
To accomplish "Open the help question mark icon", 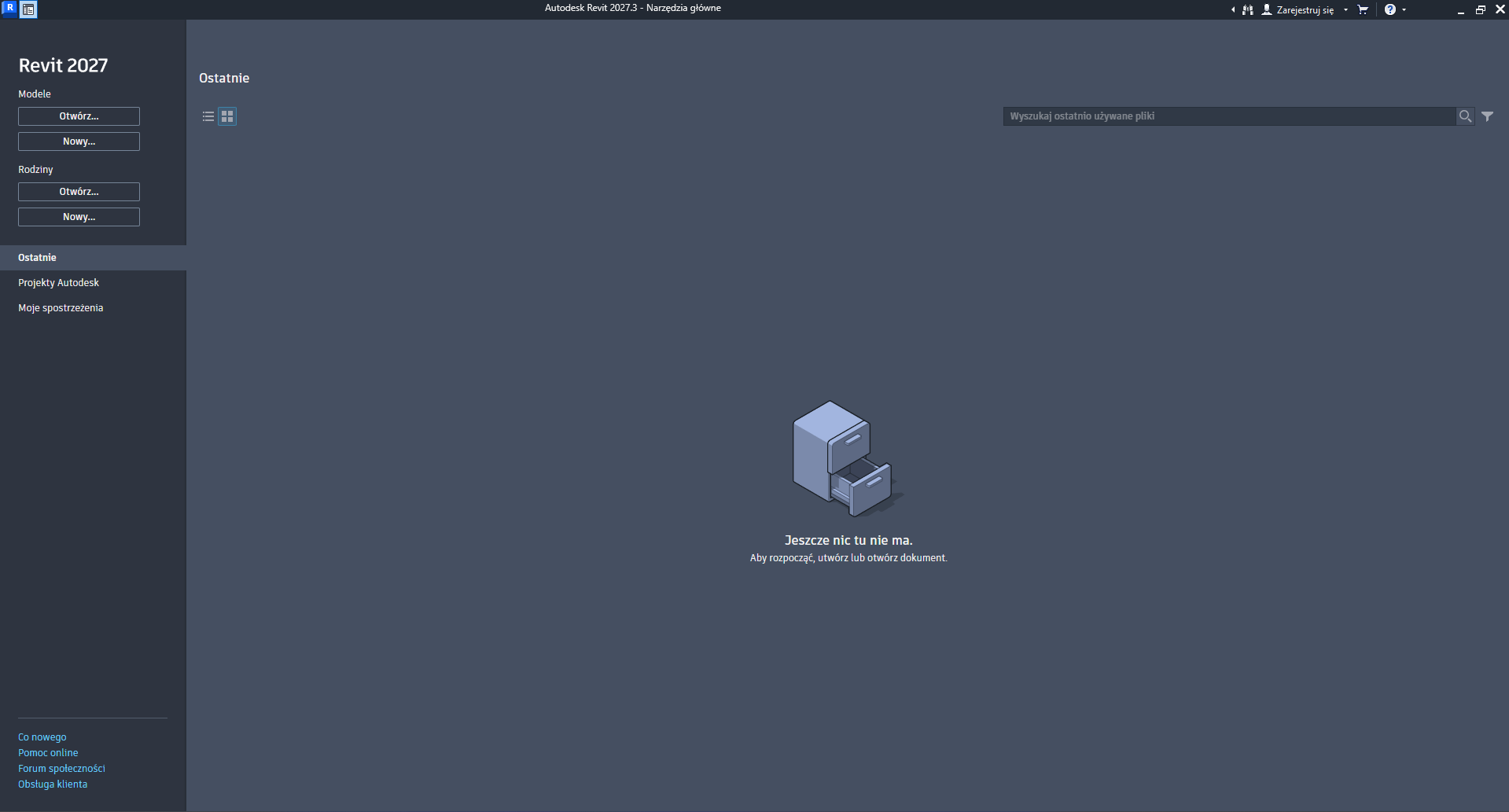I will tap(1390, 10).
